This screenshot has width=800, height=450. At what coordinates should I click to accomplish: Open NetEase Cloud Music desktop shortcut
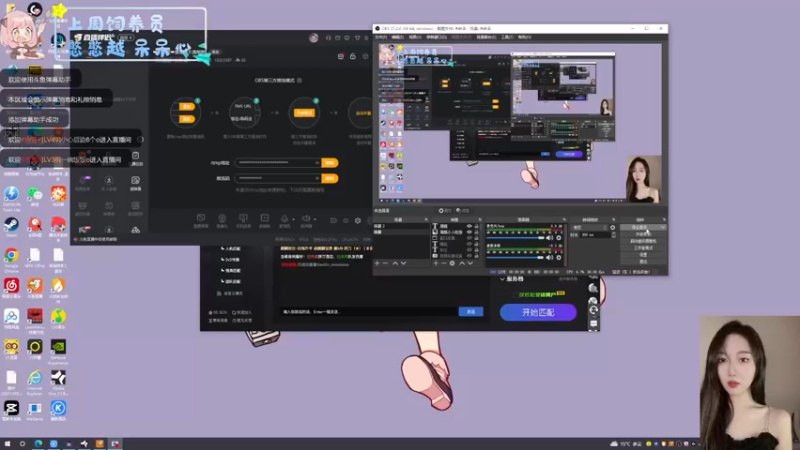click(11, 286)
